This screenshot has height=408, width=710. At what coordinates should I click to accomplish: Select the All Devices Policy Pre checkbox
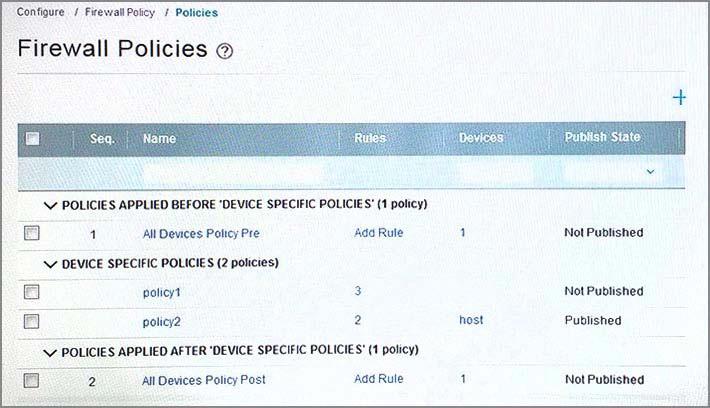click(32, 233)
